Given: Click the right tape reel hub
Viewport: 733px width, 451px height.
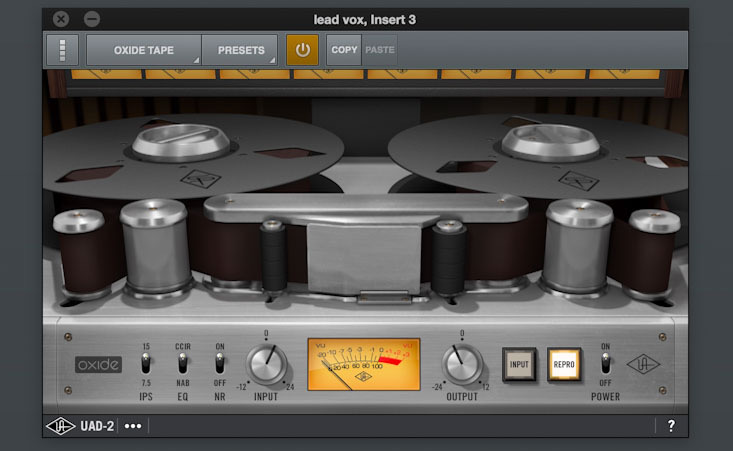Looking at the screenshot, I should point(551,142).
